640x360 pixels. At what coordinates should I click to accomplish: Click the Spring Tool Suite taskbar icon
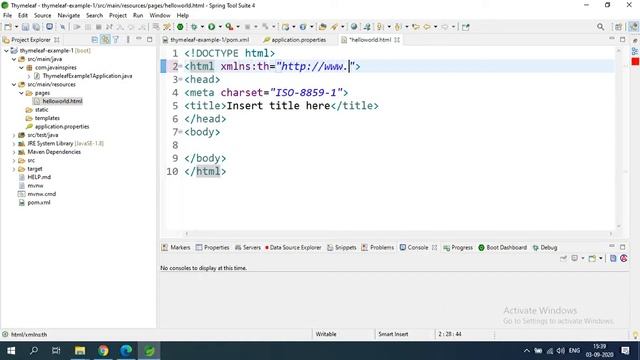[149, 351]
